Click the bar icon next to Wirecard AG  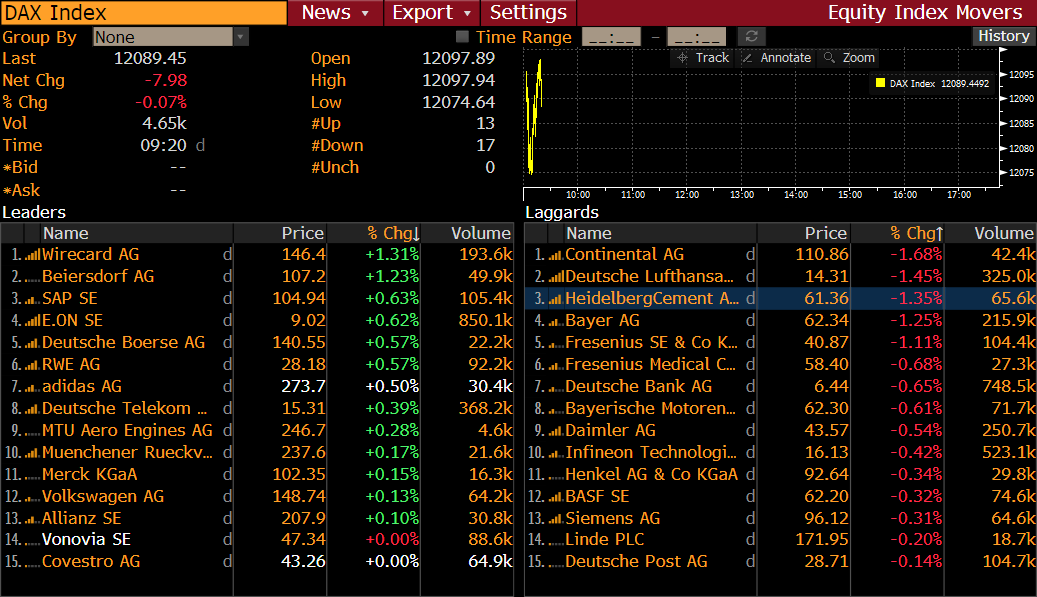32,255
